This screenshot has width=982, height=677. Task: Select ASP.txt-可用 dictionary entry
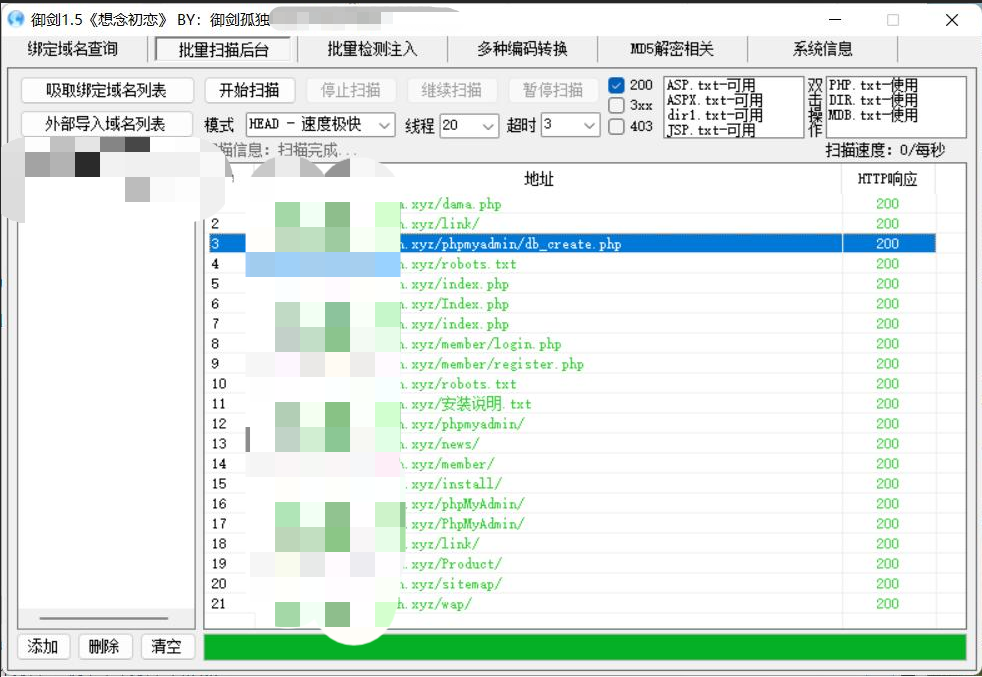coord(711,85)
